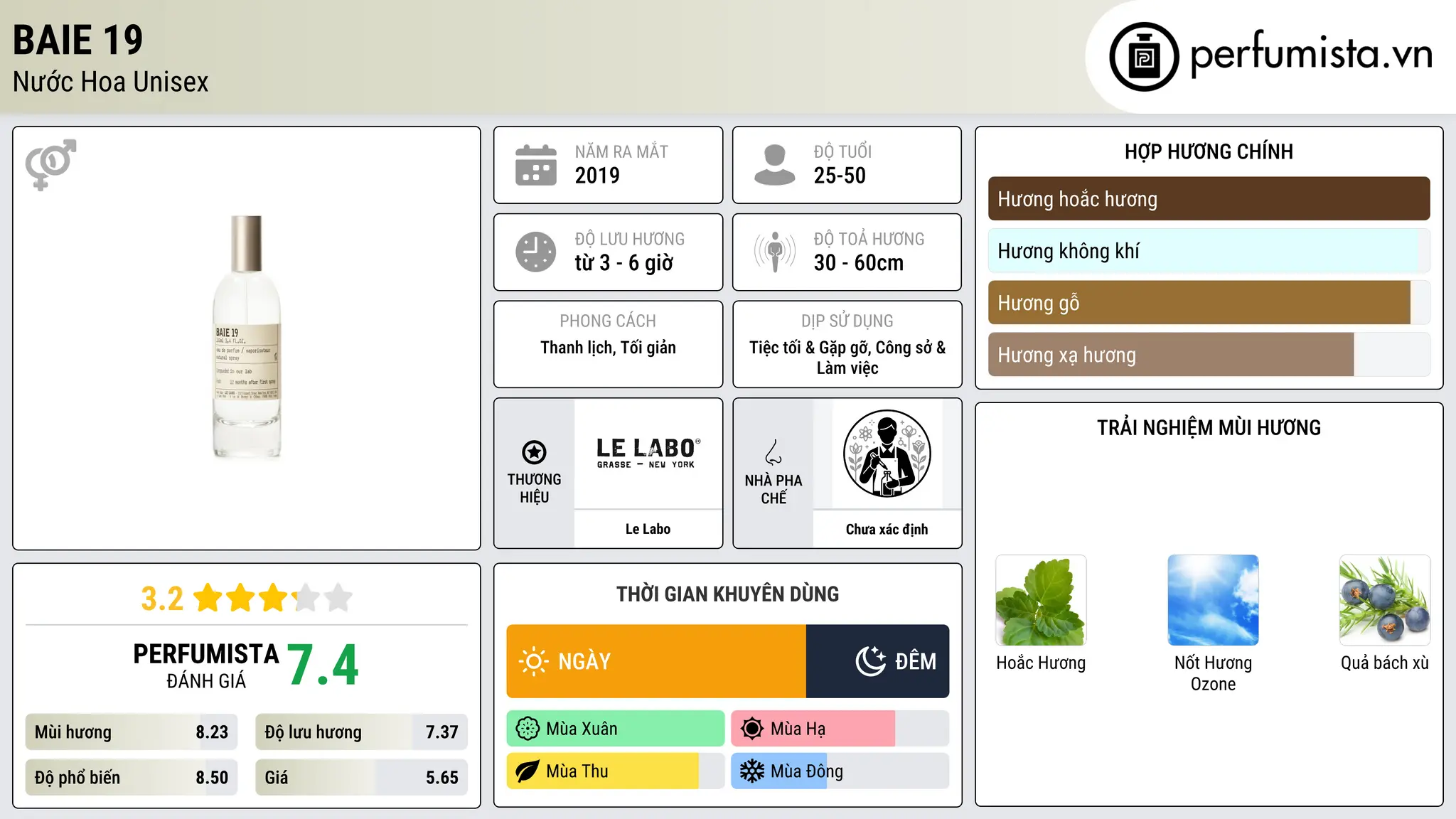Click the perfumista.vn site name
1456x819 pixels.
click(1311, 54)
